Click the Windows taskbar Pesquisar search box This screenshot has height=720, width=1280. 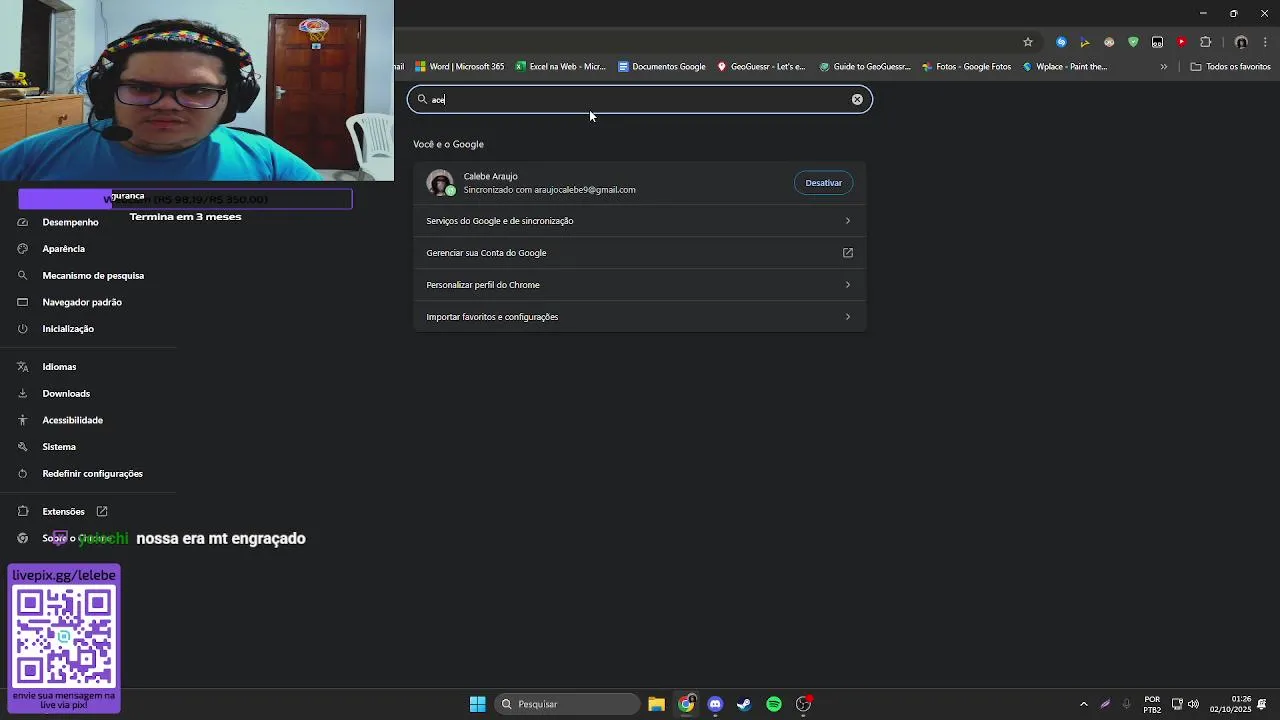click(x=567, y=704)
